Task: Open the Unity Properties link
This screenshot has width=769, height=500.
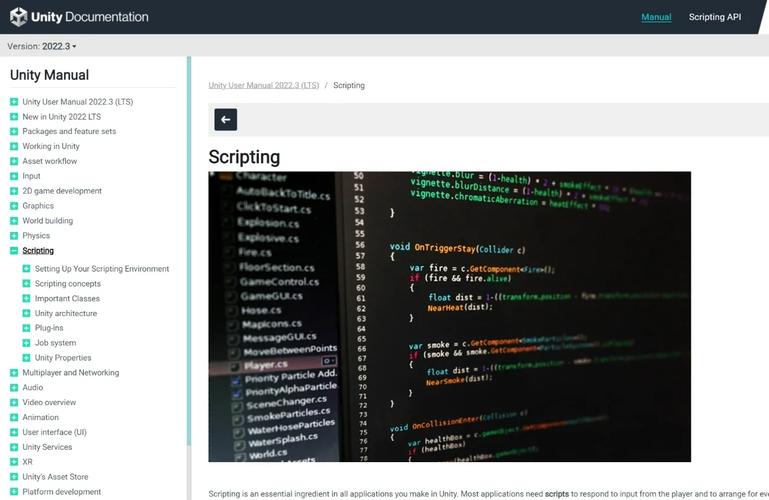Action: click(x=63, y=358)
